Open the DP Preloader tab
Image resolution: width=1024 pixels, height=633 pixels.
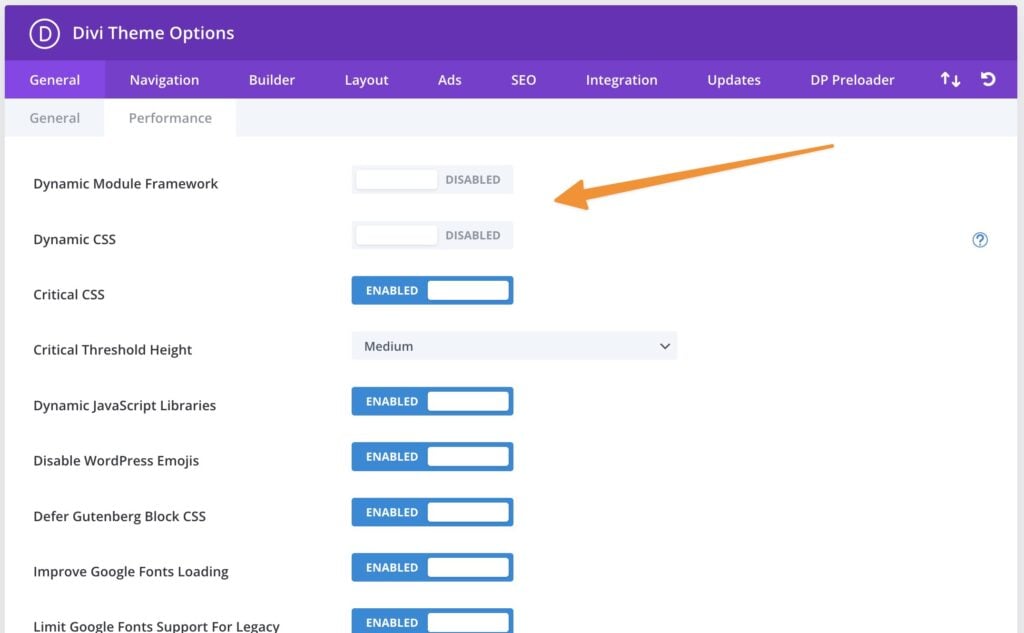pos(852,80)
